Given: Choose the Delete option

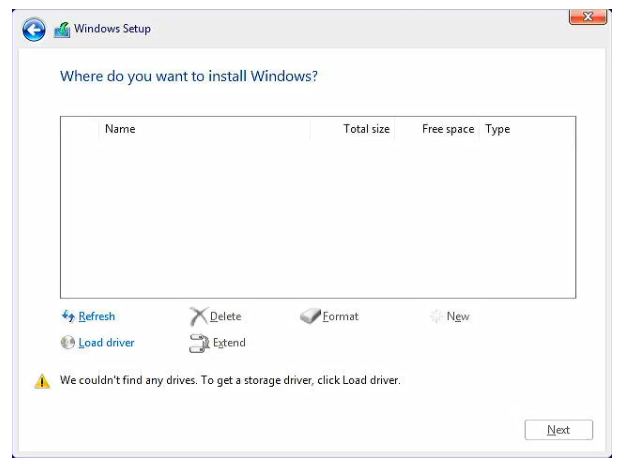Looking at the screenshot, I should click(225, 316).
